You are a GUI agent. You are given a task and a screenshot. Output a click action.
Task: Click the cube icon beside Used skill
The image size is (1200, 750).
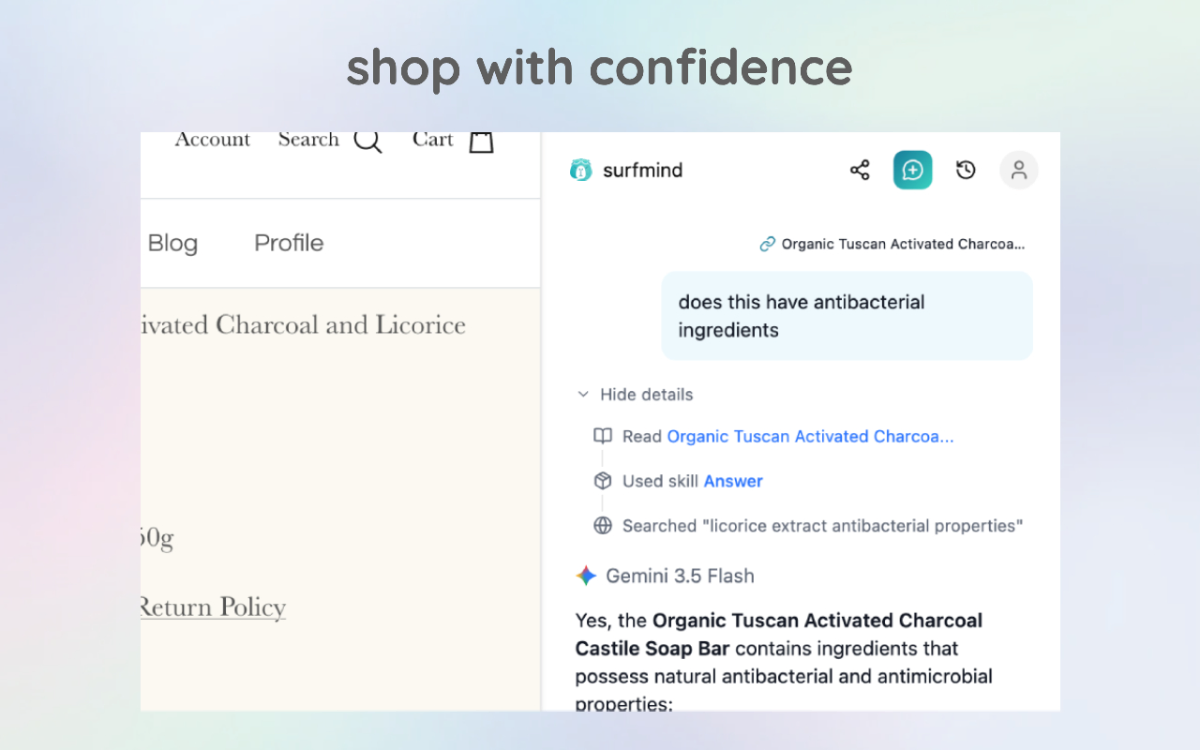[x=602, y=481]
